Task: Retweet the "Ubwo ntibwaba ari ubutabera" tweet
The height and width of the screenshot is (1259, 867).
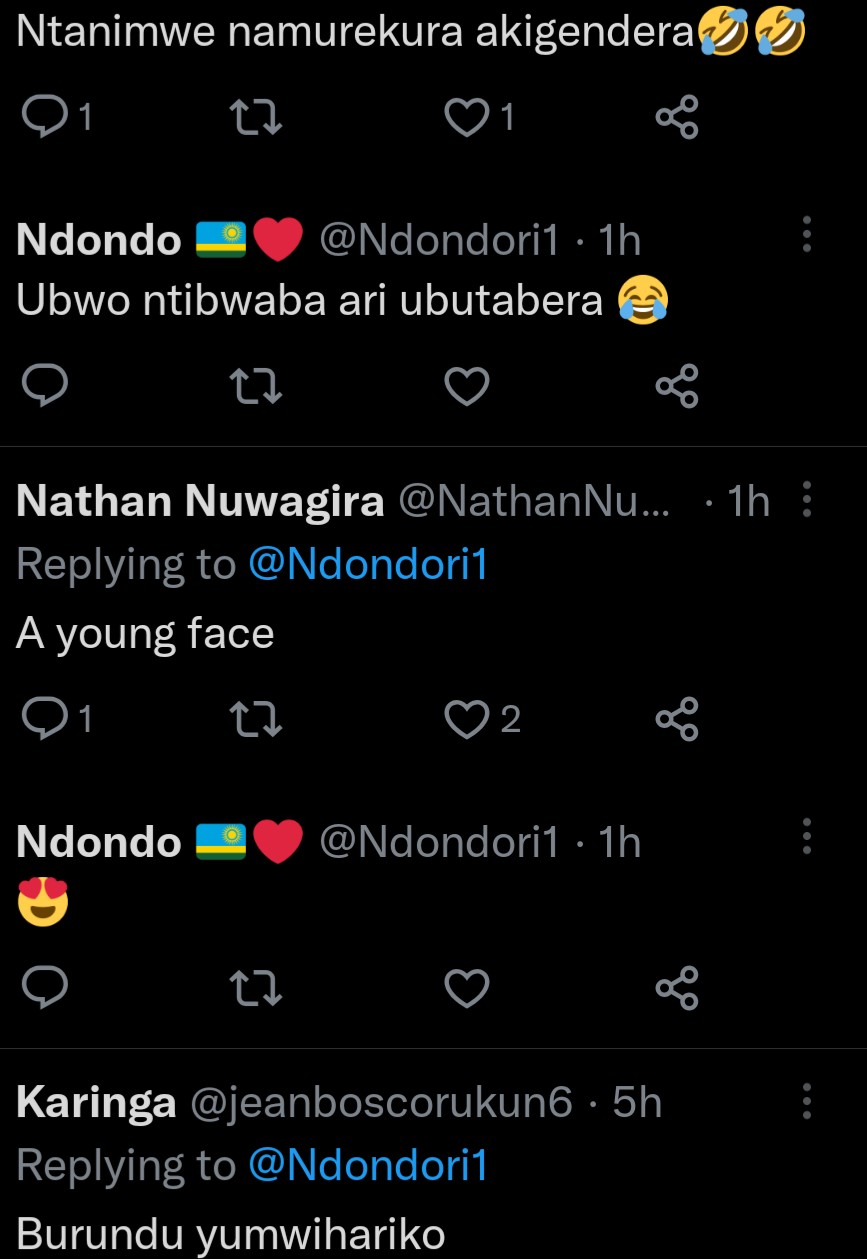Action: 256,386
